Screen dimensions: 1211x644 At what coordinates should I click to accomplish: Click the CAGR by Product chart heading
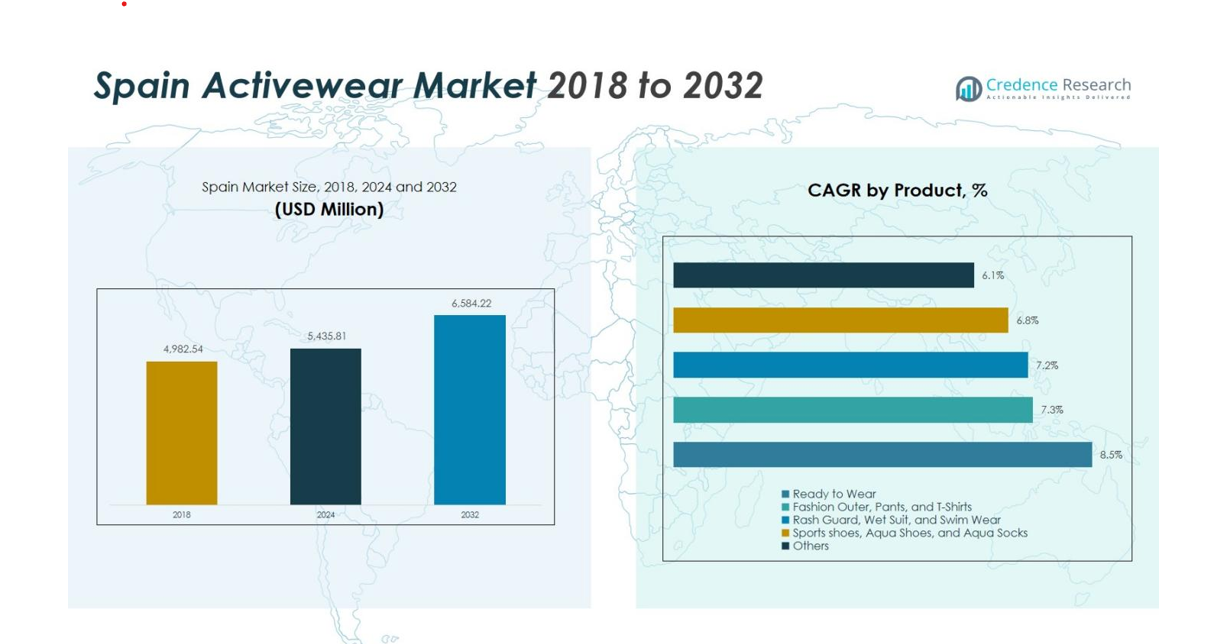point(897,190)
